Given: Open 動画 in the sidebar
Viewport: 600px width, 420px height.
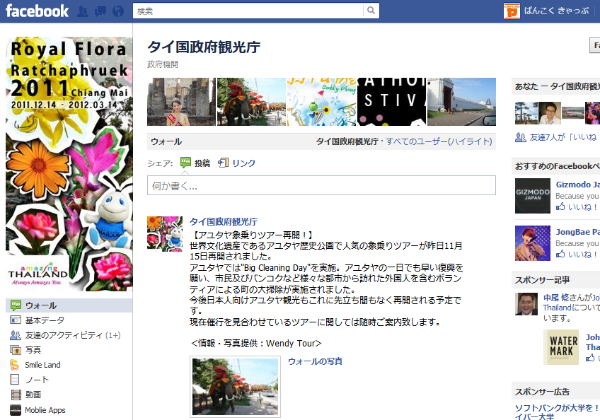Looking at the screenshot, I should tap(33, 395).
